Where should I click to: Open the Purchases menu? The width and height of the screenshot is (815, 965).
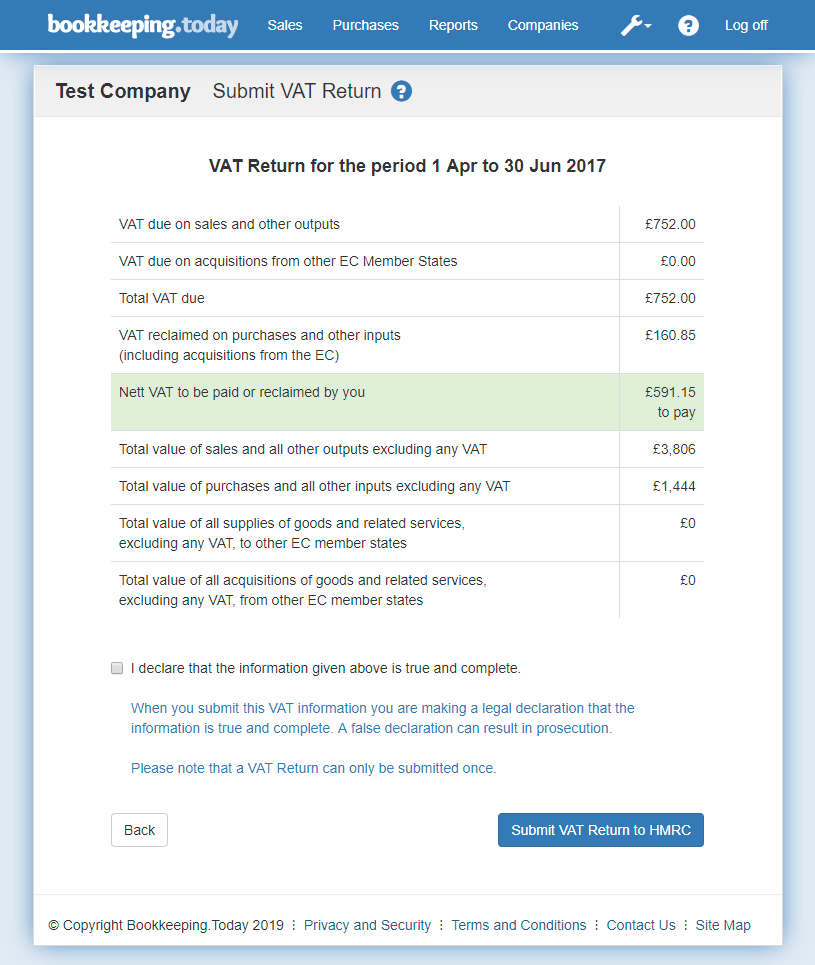tap(365, 25)
